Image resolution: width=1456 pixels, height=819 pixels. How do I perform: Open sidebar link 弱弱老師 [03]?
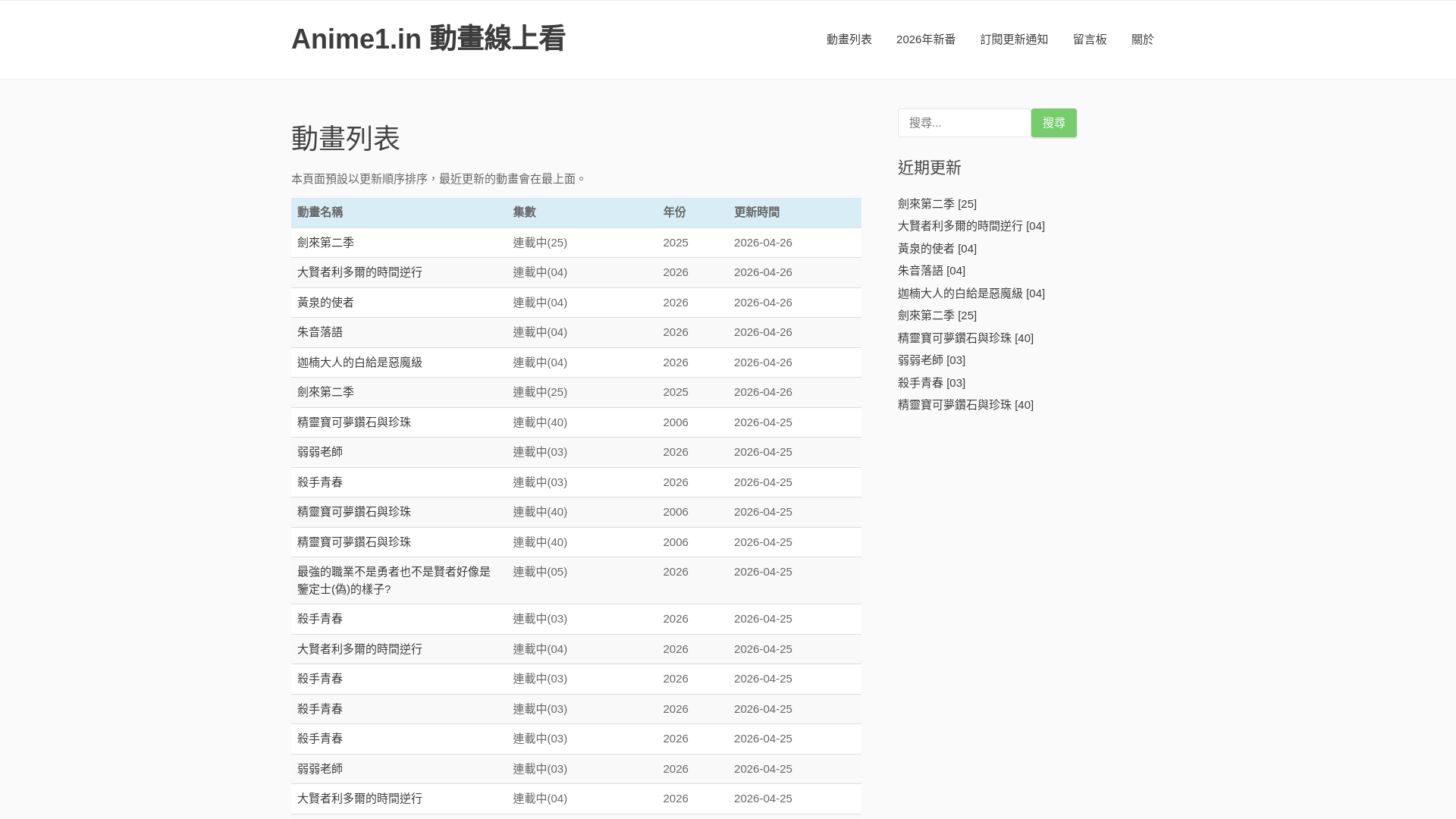click(x=931, y=360)
